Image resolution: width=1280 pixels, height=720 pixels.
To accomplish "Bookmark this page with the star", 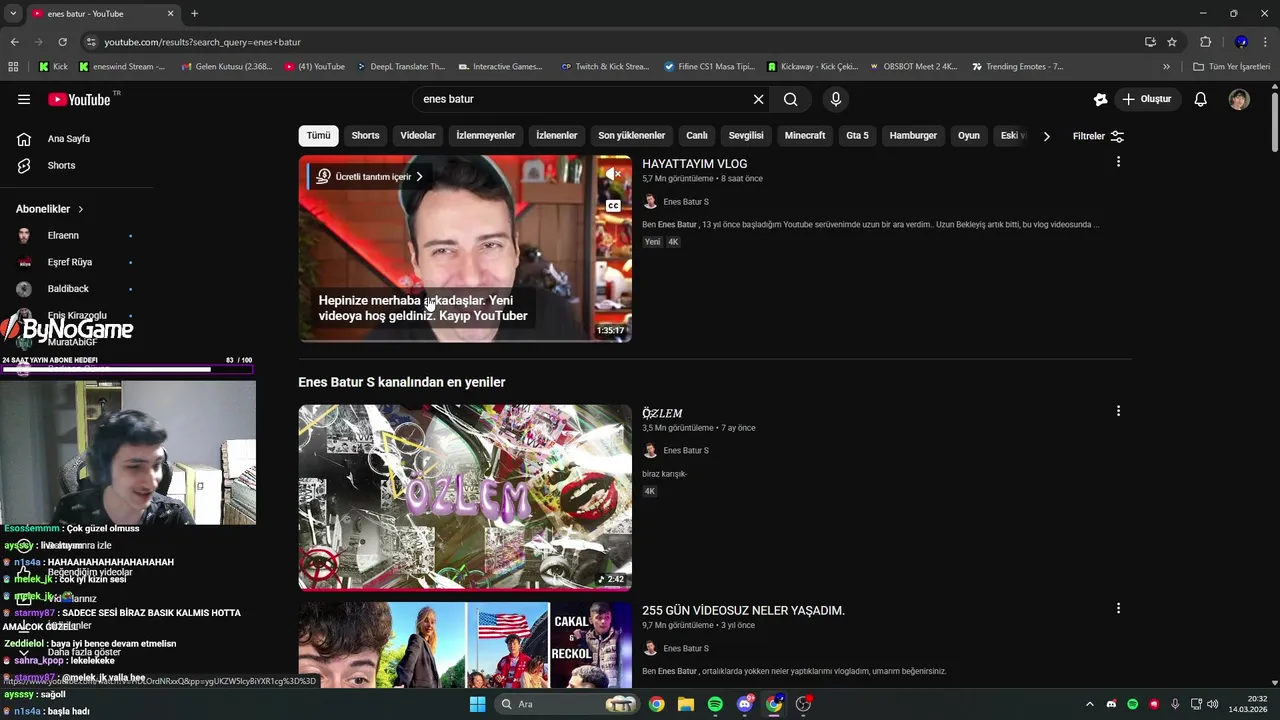I will [x=1172, y=42].
